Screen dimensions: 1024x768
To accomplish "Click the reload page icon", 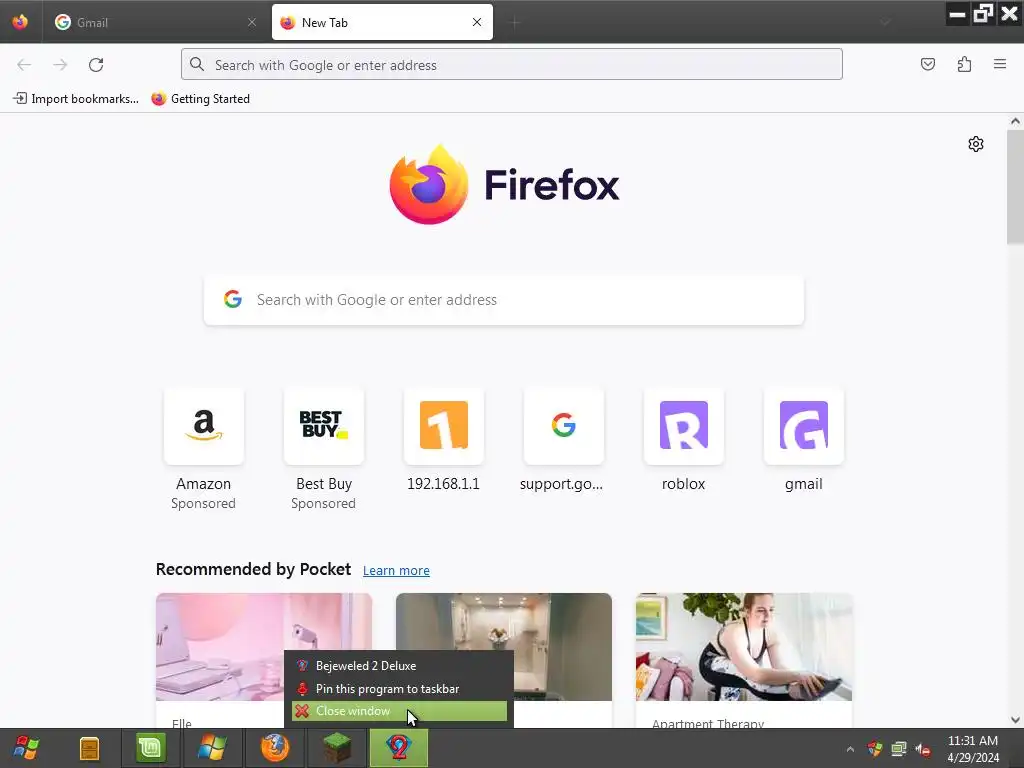I will click(x=96, y=65).
